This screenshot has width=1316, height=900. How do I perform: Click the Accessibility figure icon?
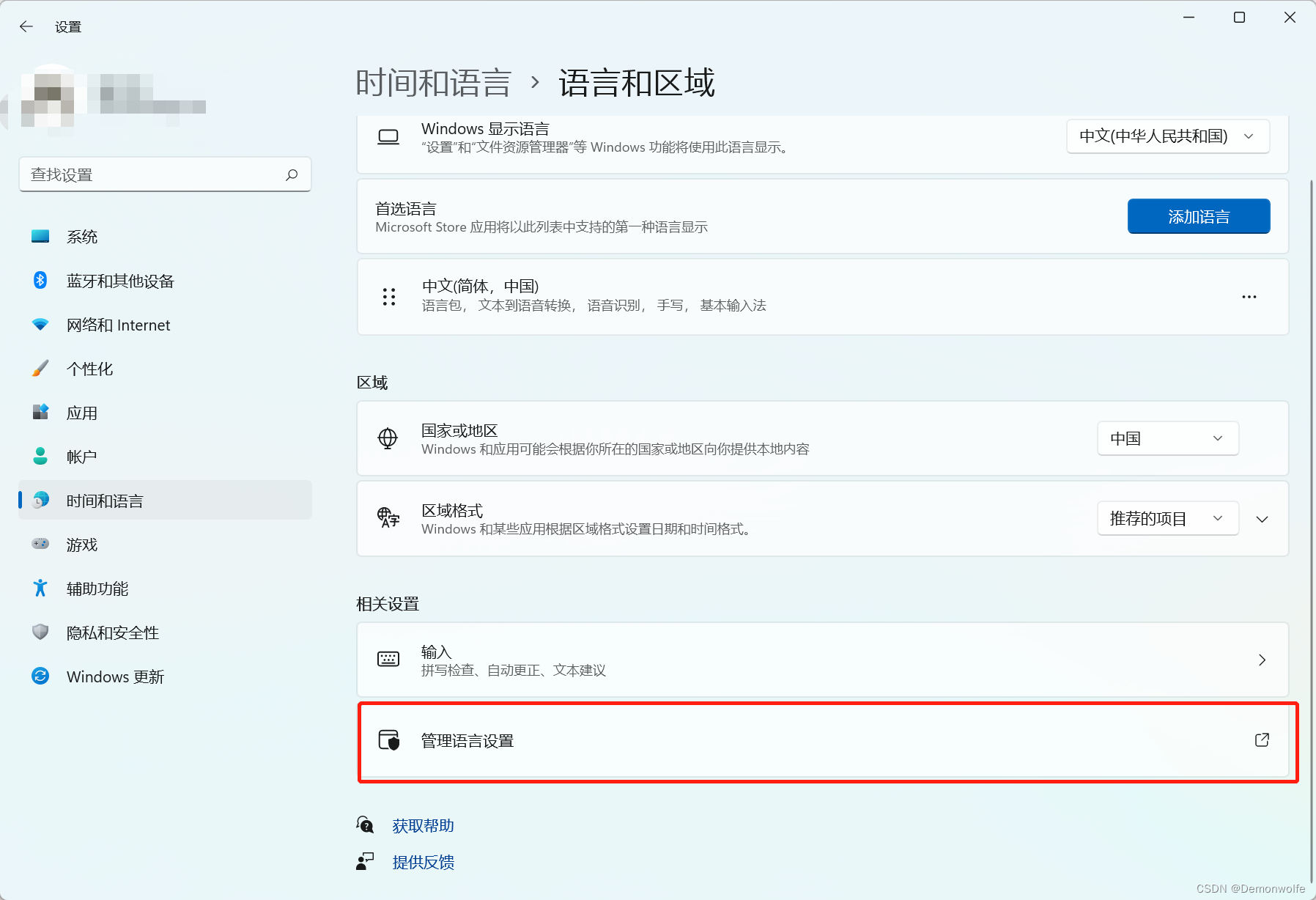(x=40, y=588)
